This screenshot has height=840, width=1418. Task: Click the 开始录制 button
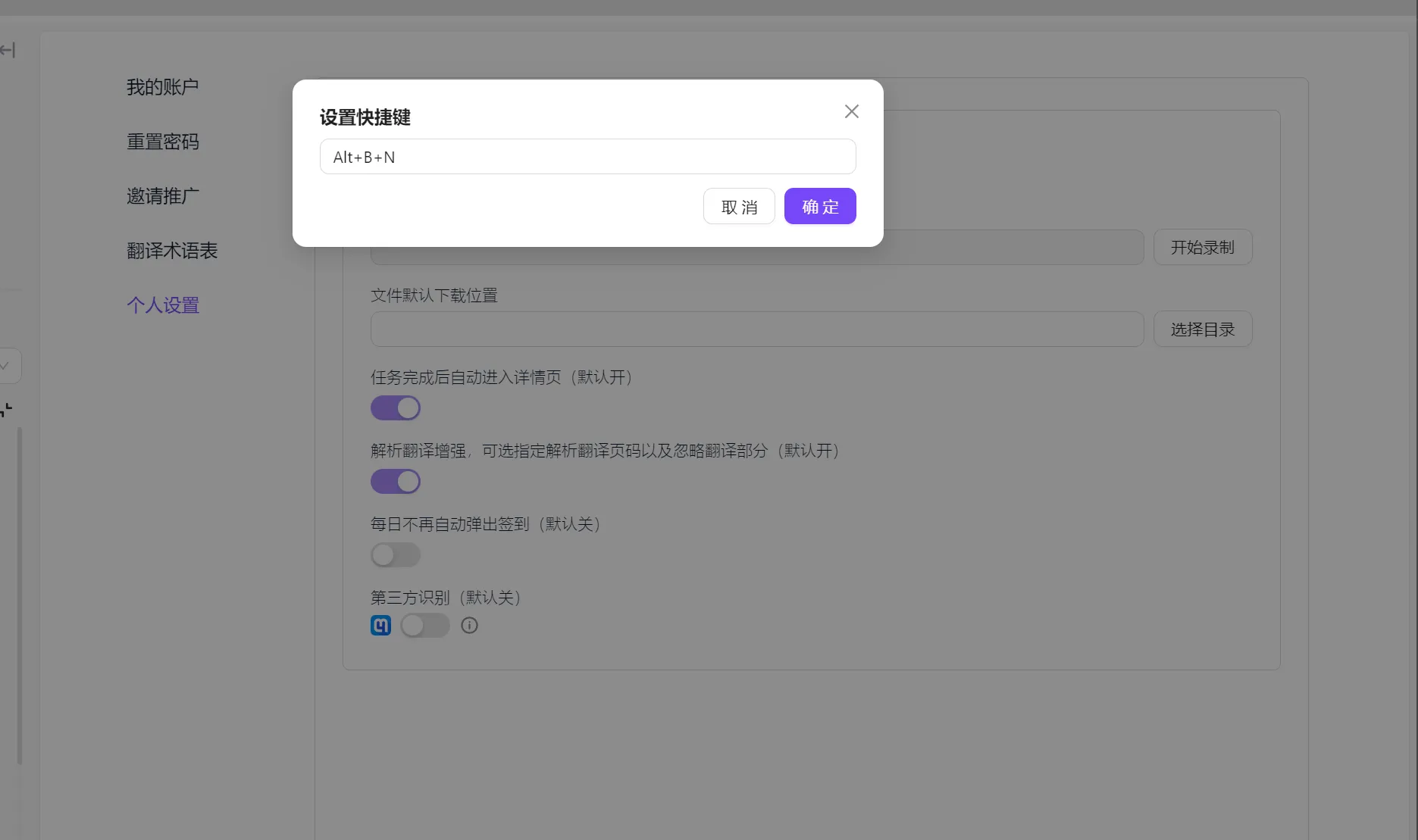tap(1203, 248)
